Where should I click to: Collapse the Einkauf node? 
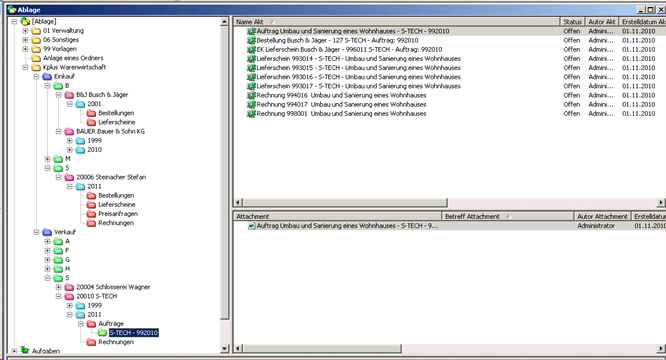point(36,76)
